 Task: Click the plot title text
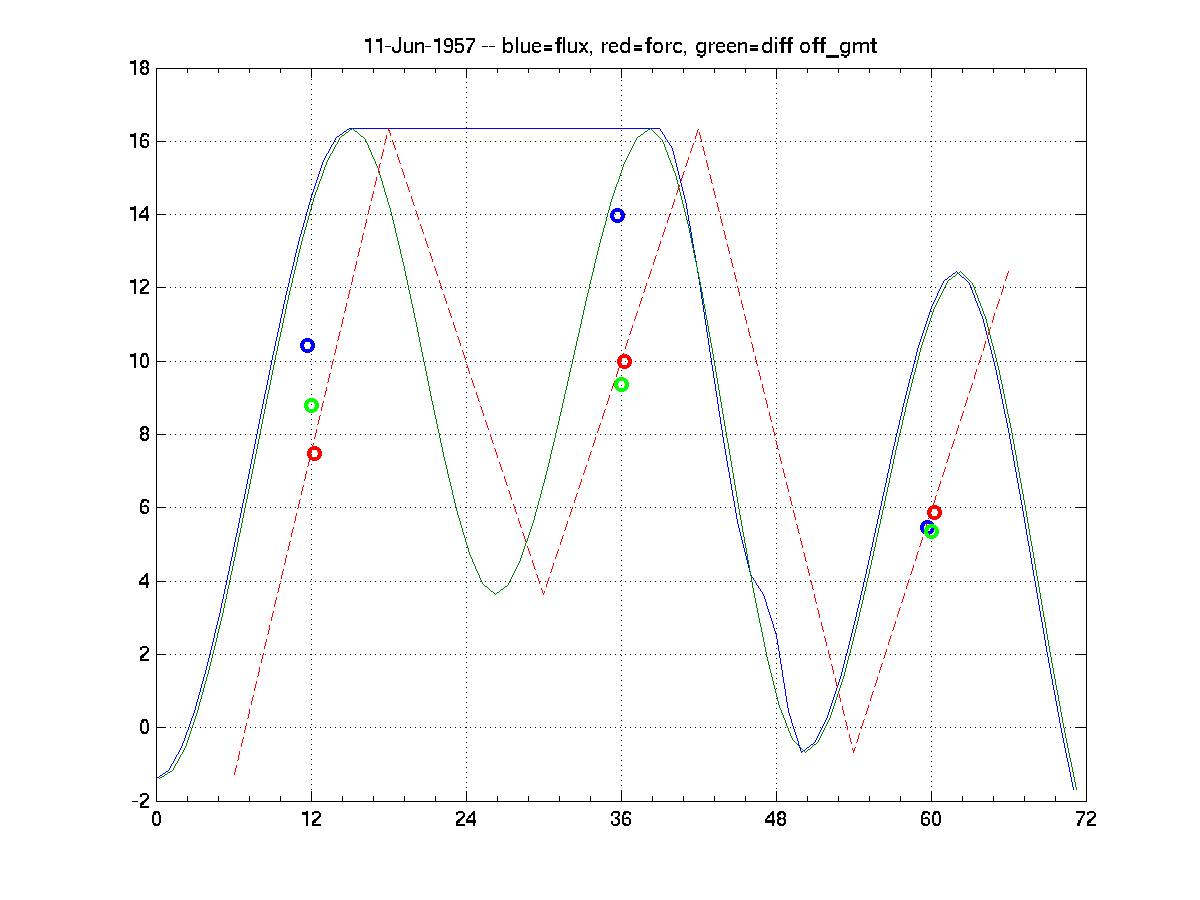coord(620,46)
